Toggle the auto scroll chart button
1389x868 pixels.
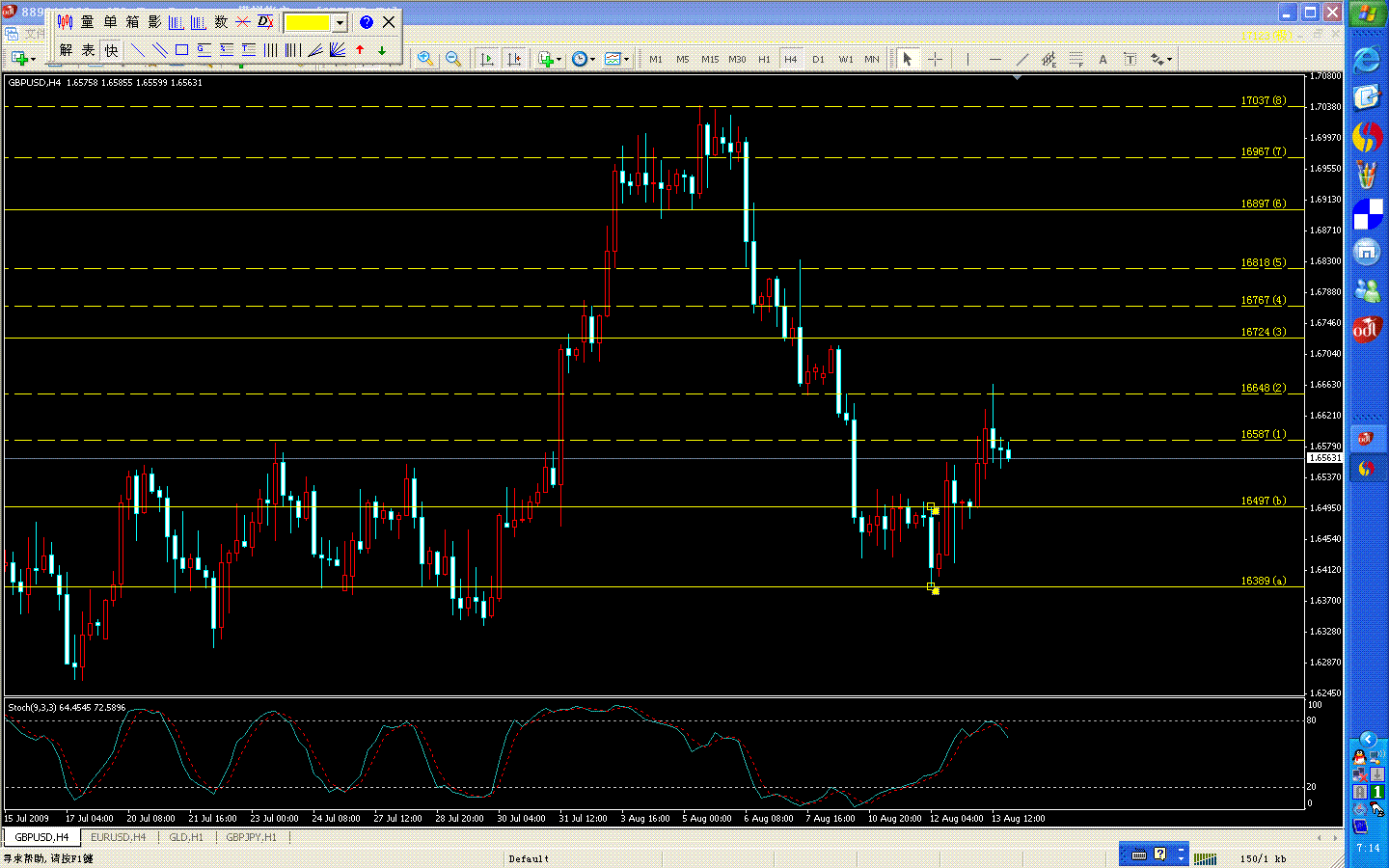point(487,60)
